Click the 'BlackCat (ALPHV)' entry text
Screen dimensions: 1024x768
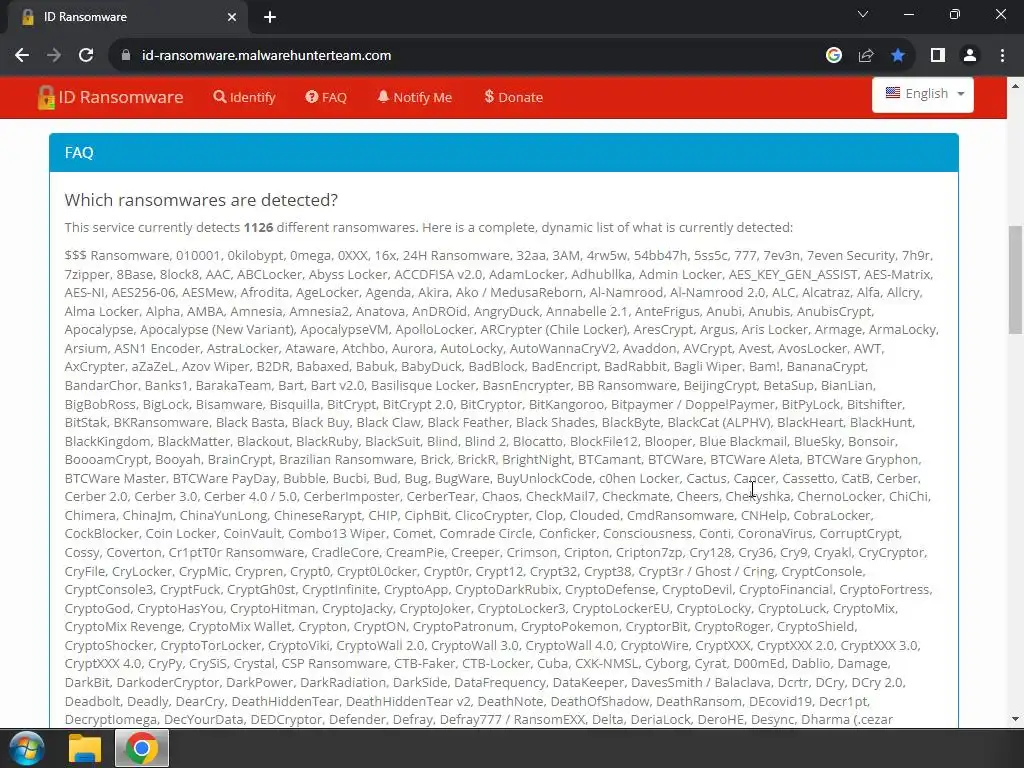tap(719, 423)
